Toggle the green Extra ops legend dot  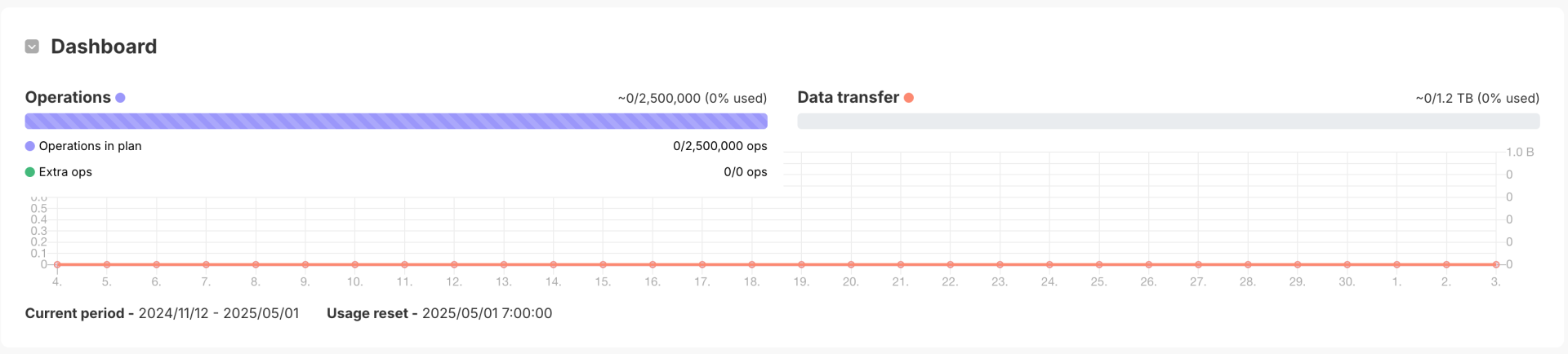click(x=30, y=172)
